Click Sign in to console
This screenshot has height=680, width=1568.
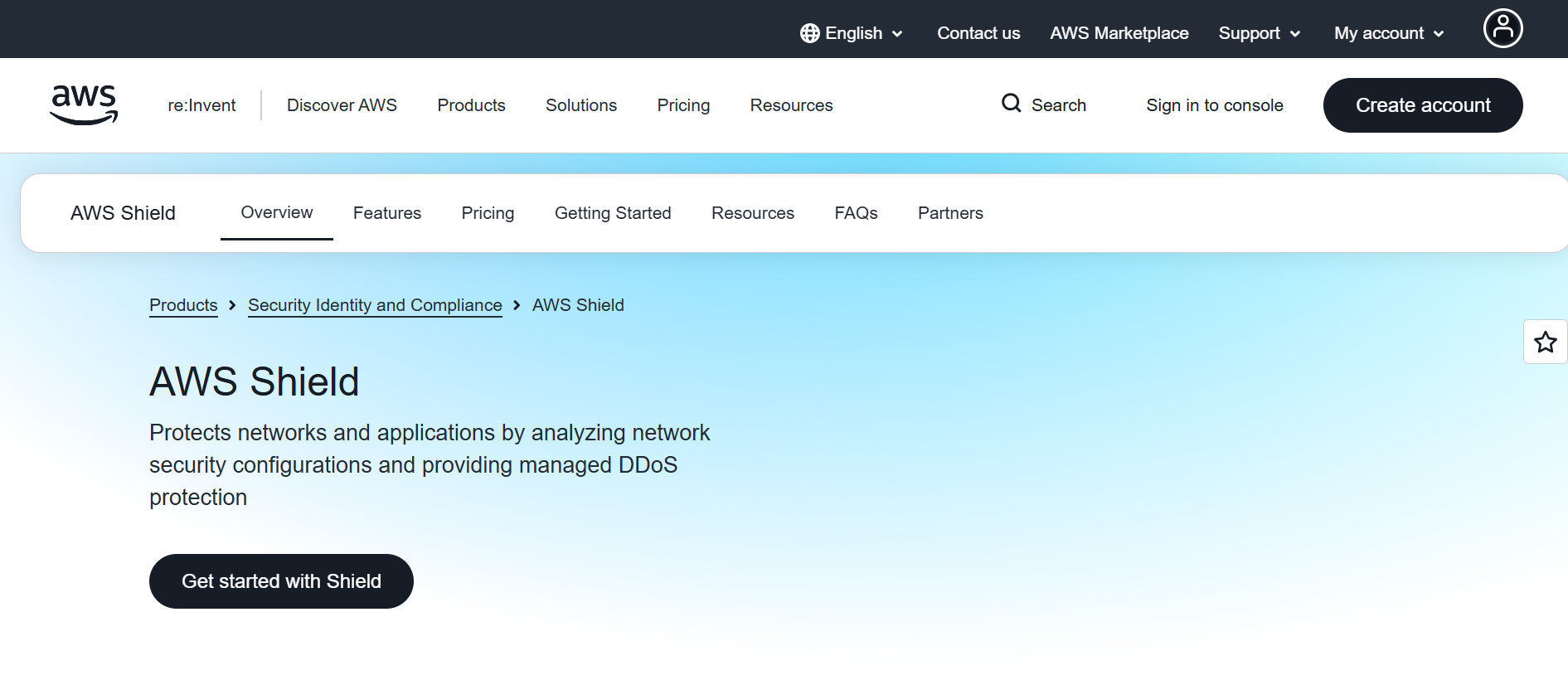pyautogui.click(x=1215, y=105)
